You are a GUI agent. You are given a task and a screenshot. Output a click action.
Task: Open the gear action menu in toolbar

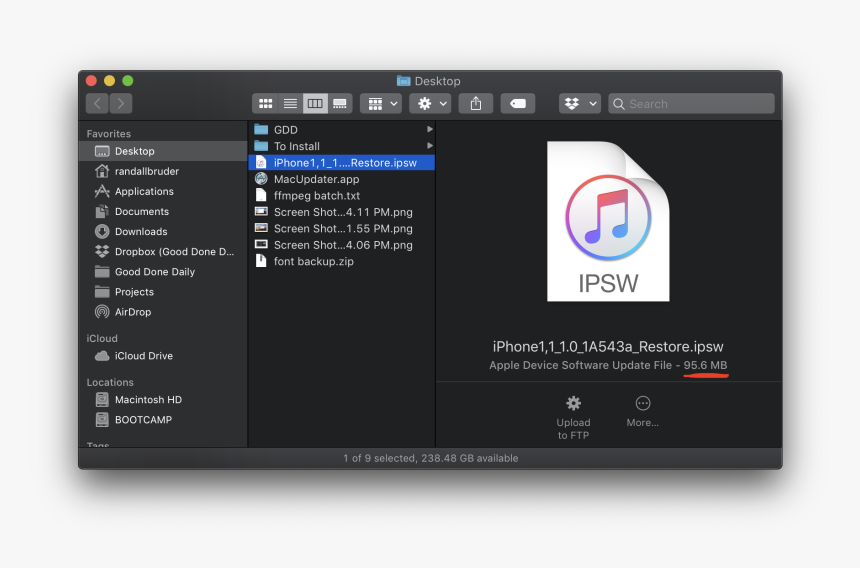431,104
